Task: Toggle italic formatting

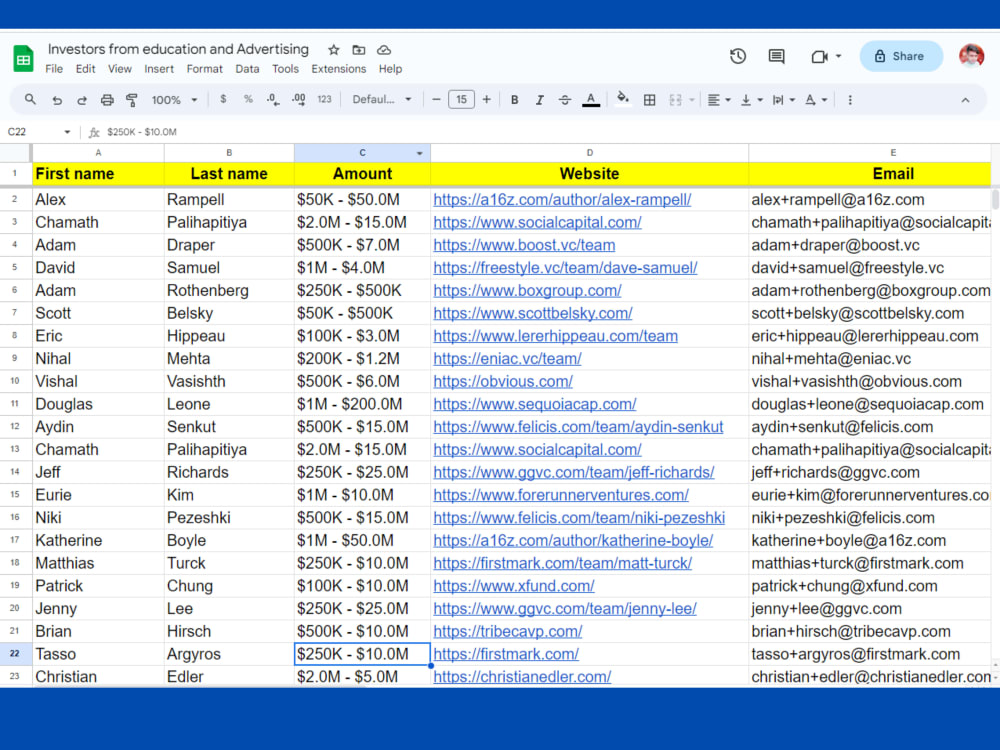Action: (x=540, y=100)
